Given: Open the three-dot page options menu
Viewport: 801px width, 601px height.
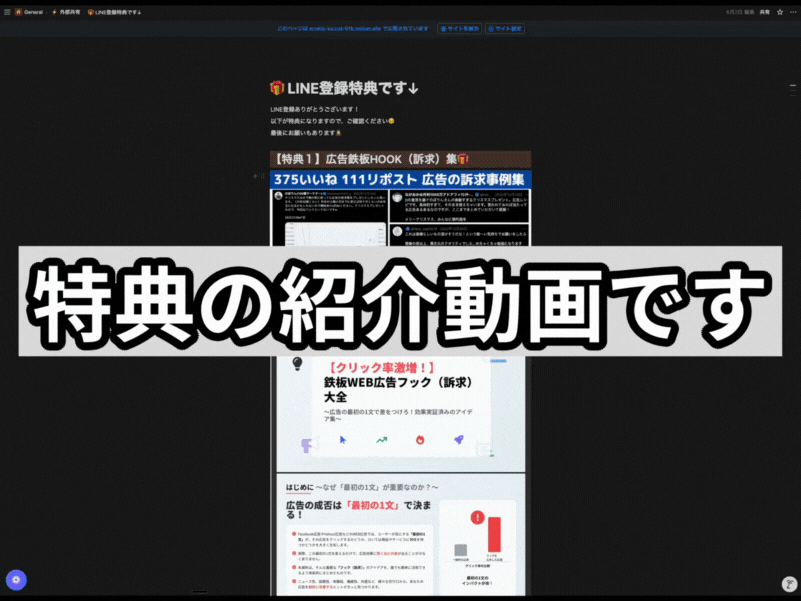Looking at the screenshot, I should tap(793, 12).
